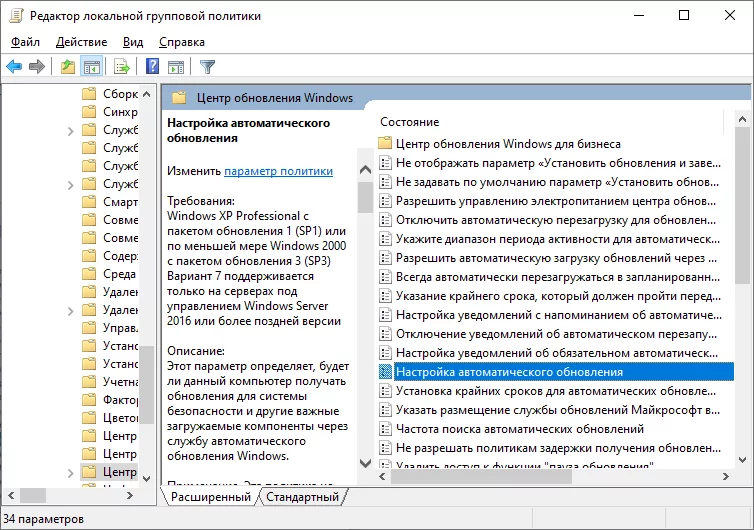This screenshot has width=754, height=530.
Task: Click the параметр политики link
Action: tap(278, 171)
